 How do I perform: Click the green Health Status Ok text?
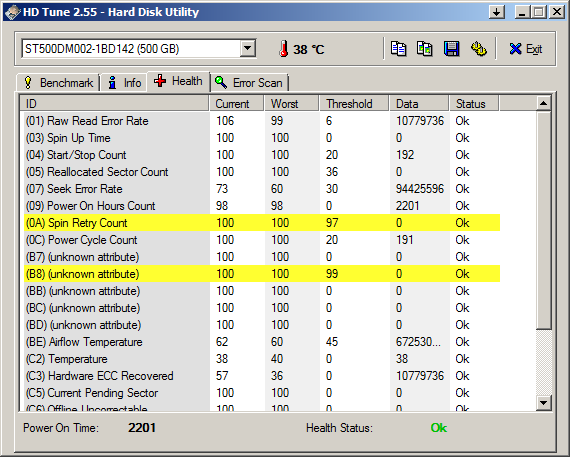[x=439, y=428]
